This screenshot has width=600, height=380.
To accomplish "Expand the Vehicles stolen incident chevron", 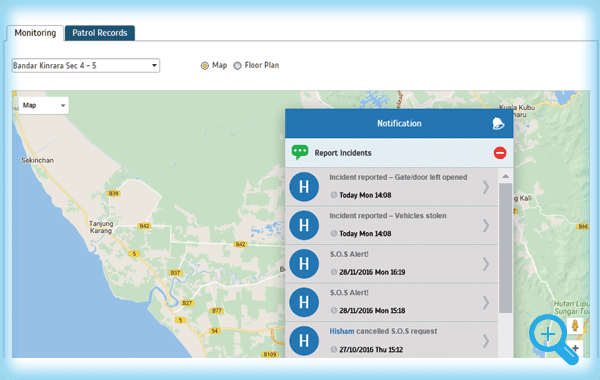I will click(x=486, y=225).
